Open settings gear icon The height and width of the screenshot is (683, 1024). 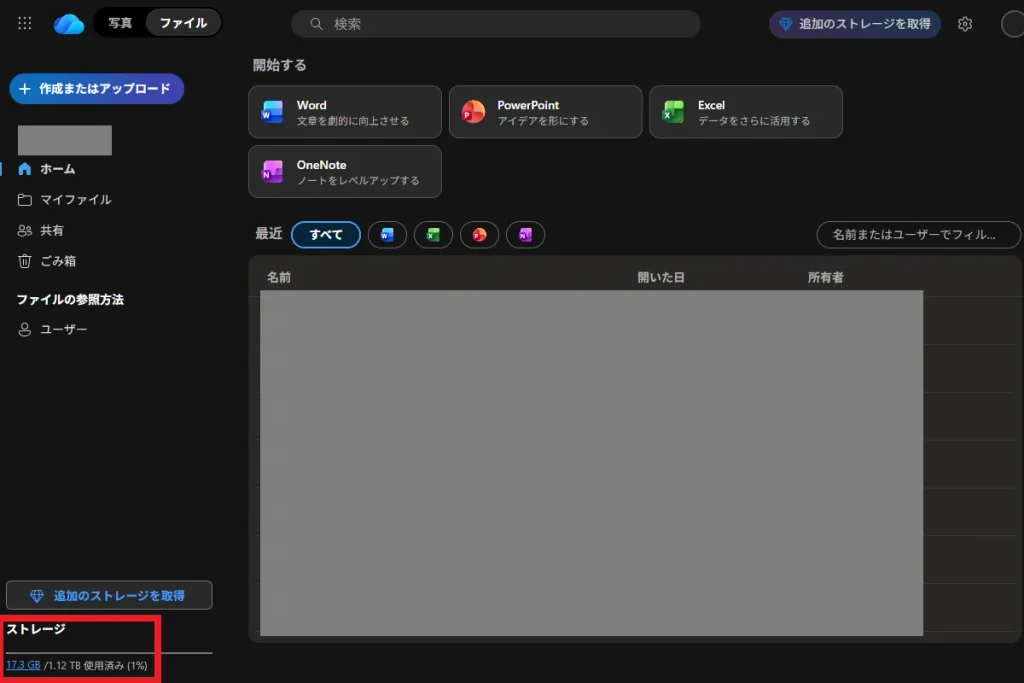[965, 24]
